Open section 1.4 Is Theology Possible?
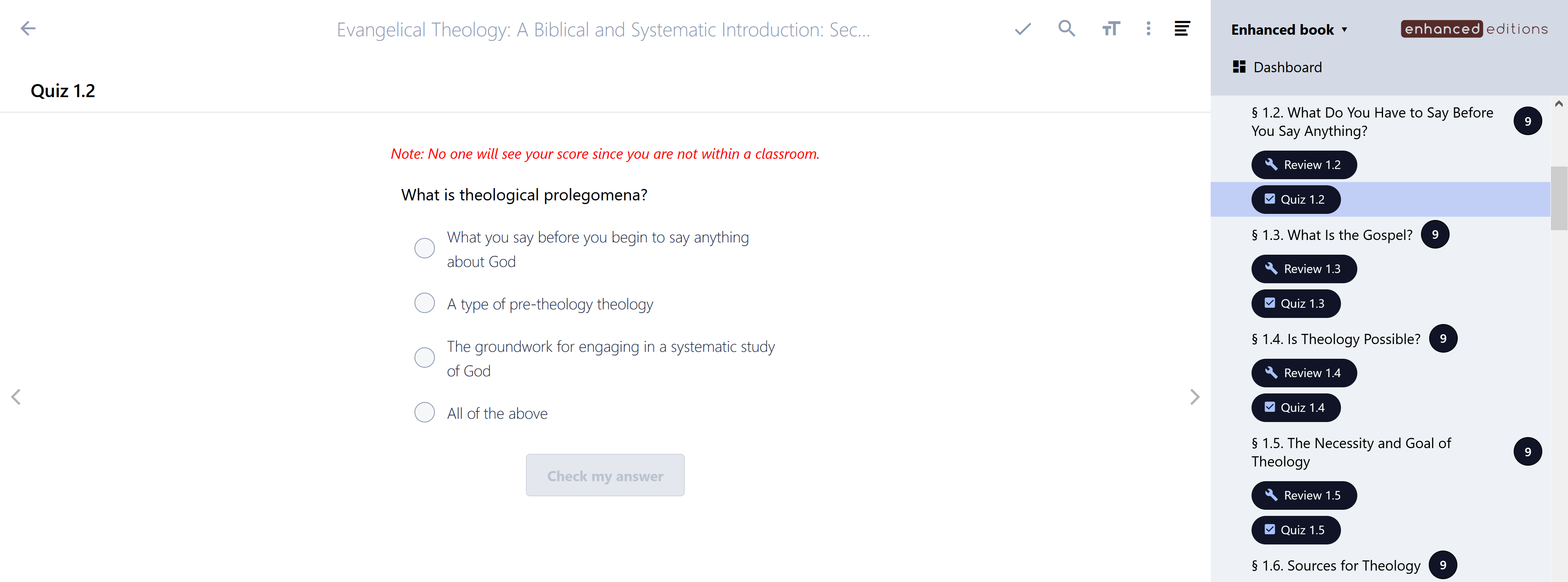The height and width of the screenshot is (582, 1568). (x=1336, y=339)
